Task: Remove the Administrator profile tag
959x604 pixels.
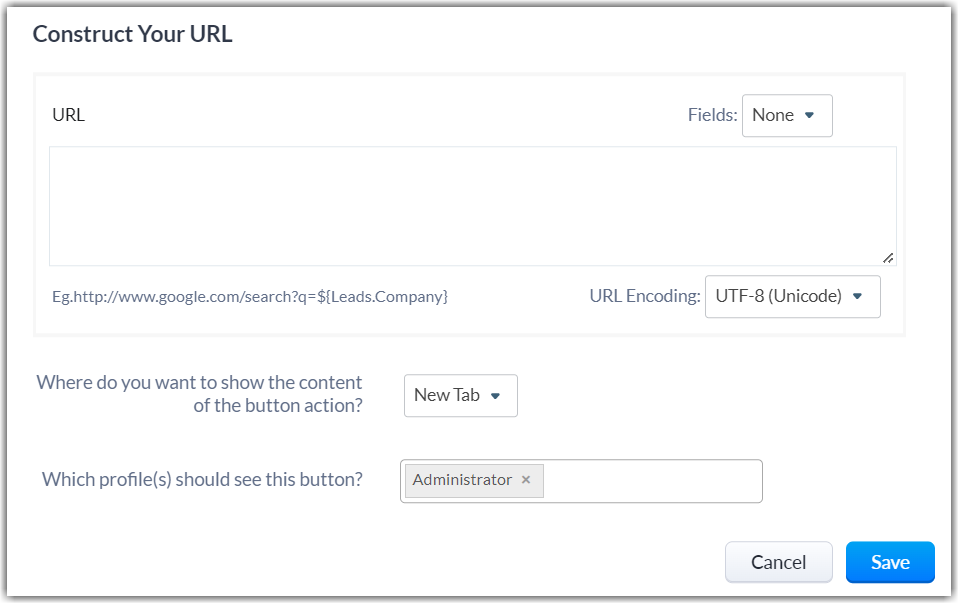Action: coord(526,480)
